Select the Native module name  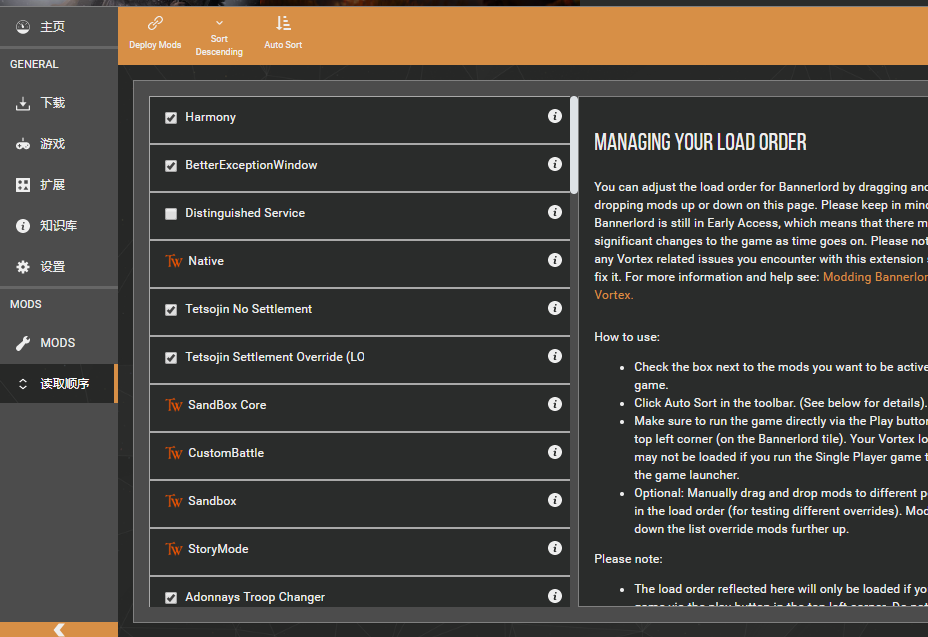click(206, 261)
